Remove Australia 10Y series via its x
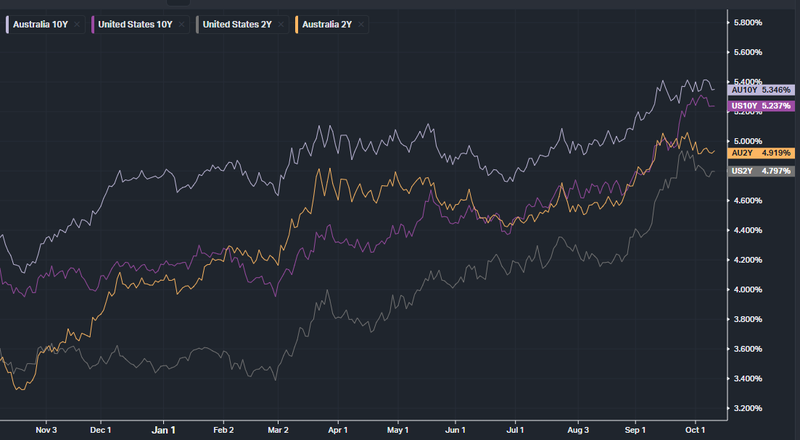 (77, 25)
